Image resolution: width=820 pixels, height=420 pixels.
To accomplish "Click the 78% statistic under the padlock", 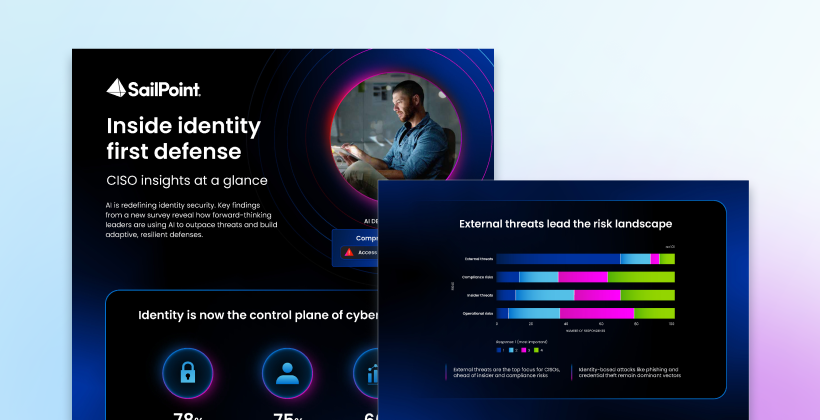I will pos(188,416).
